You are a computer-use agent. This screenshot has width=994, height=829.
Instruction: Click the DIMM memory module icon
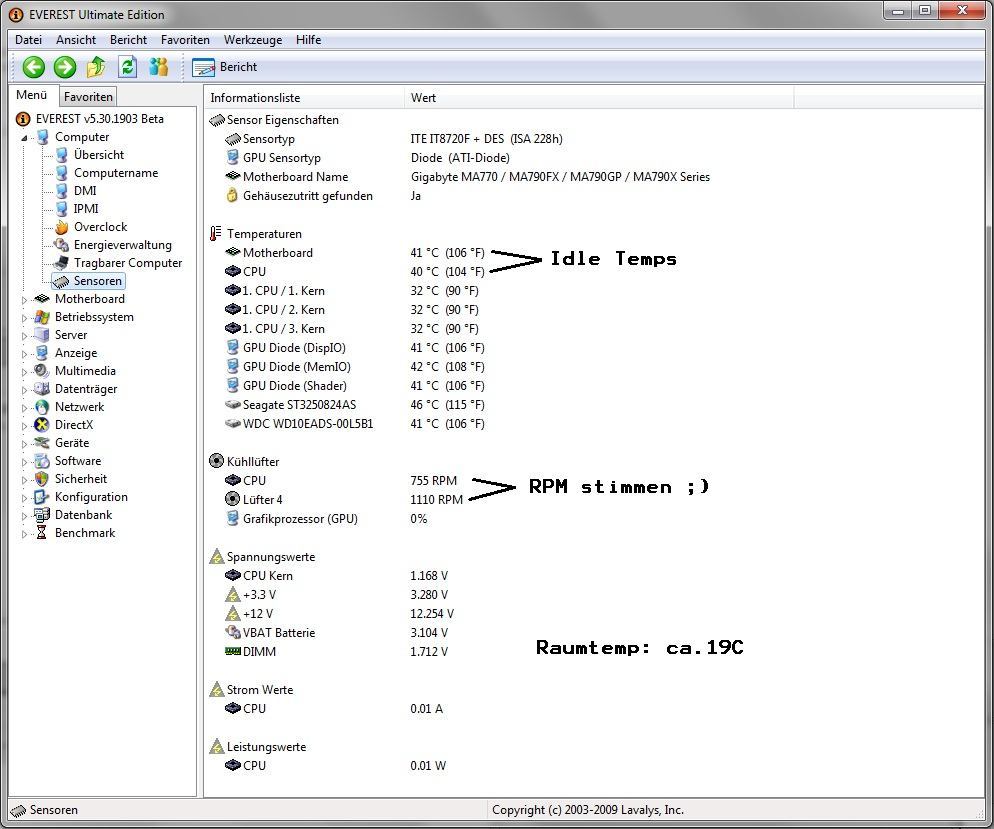coord(233,652)
